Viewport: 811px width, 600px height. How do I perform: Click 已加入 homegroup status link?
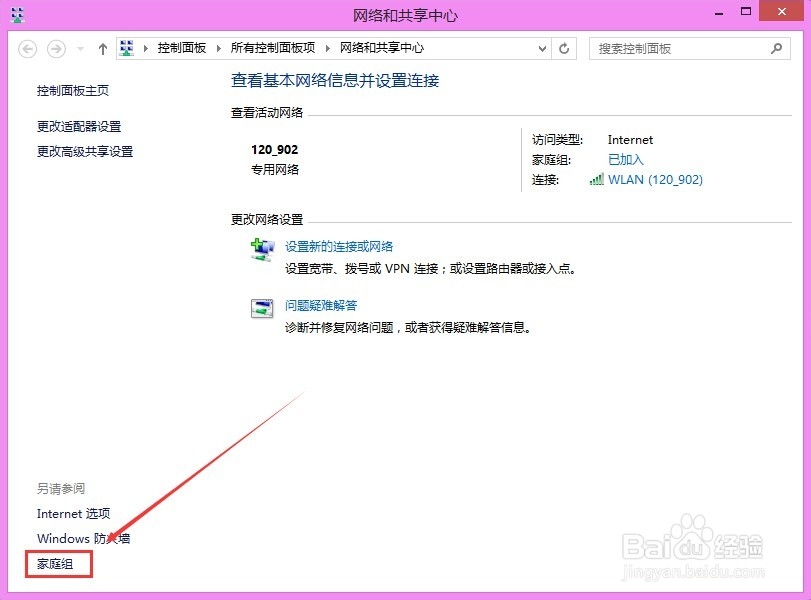click(624, 159)
